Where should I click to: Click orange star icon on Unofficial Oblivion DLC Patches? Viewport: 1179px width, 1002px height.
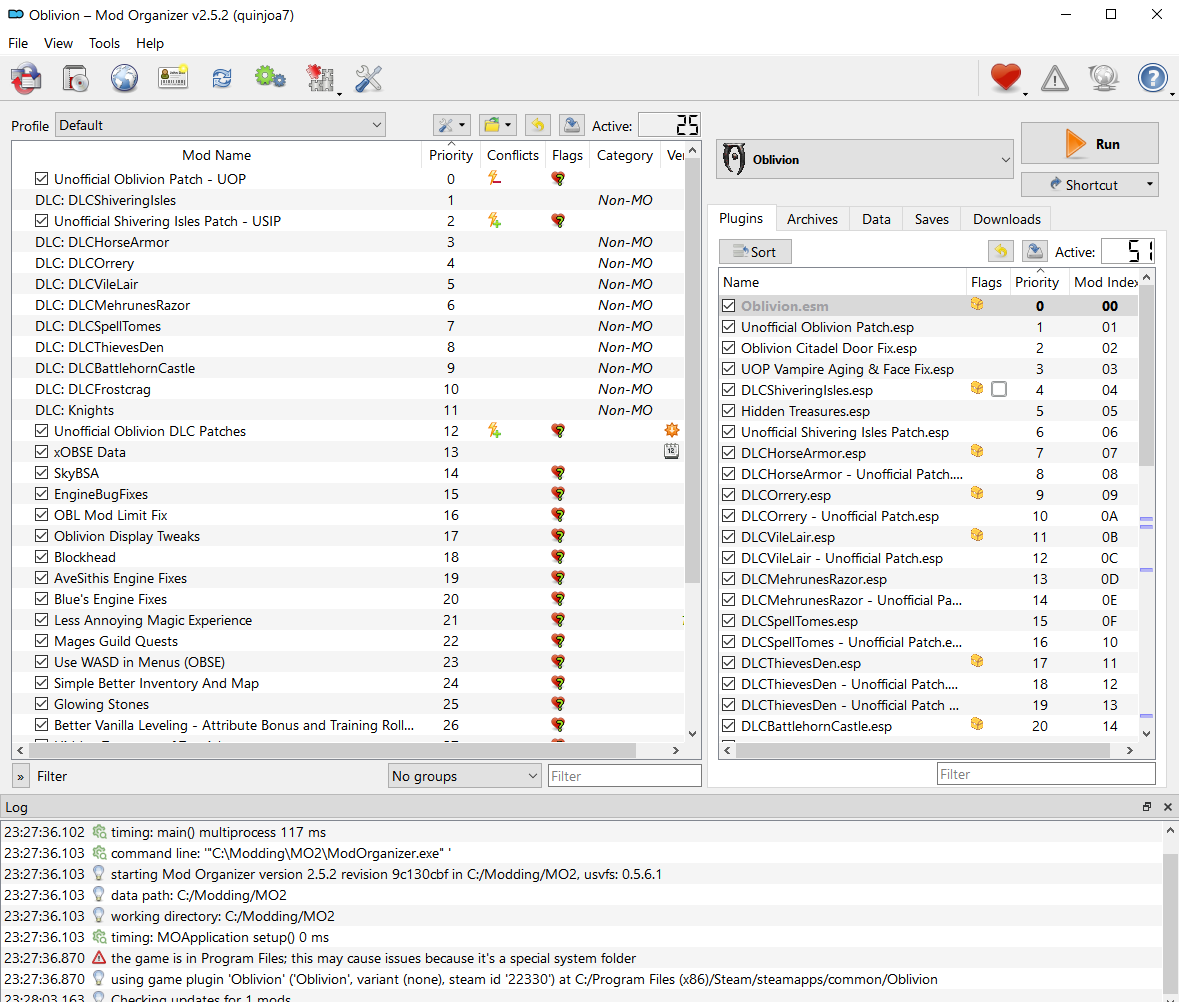click(671, 430)
